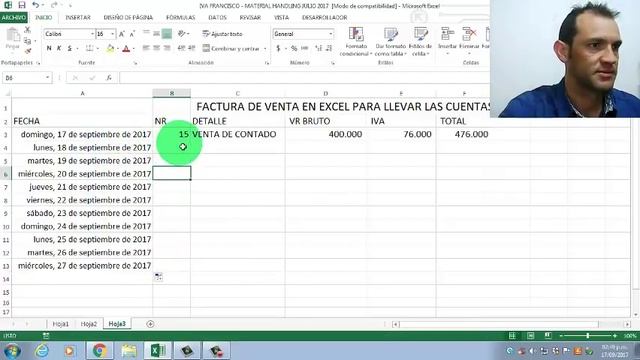The height and width of the screenshot is (360, 640).
Task: Switch to the REVISAR tab
Action: point(250,18)
